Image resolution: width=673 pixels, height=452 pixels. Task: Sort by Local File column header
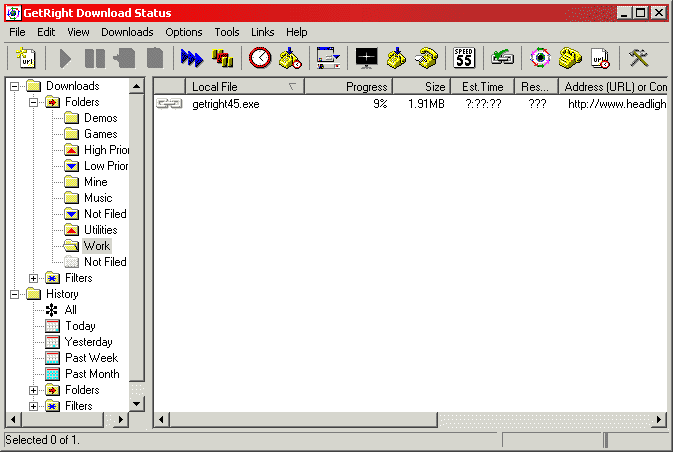click(x=245, y=87)
